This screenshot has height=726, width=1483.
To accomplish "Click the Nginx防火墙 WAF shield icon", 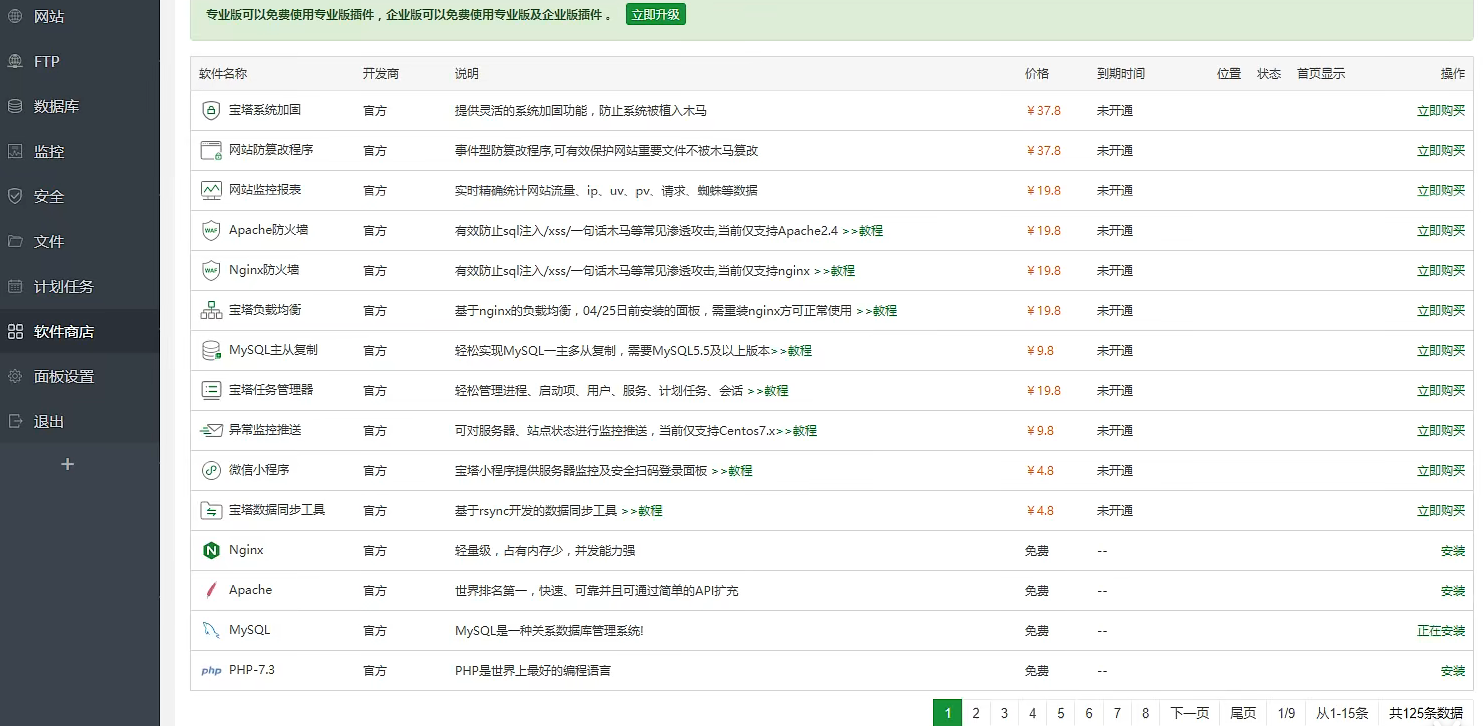I will [211, 271].
